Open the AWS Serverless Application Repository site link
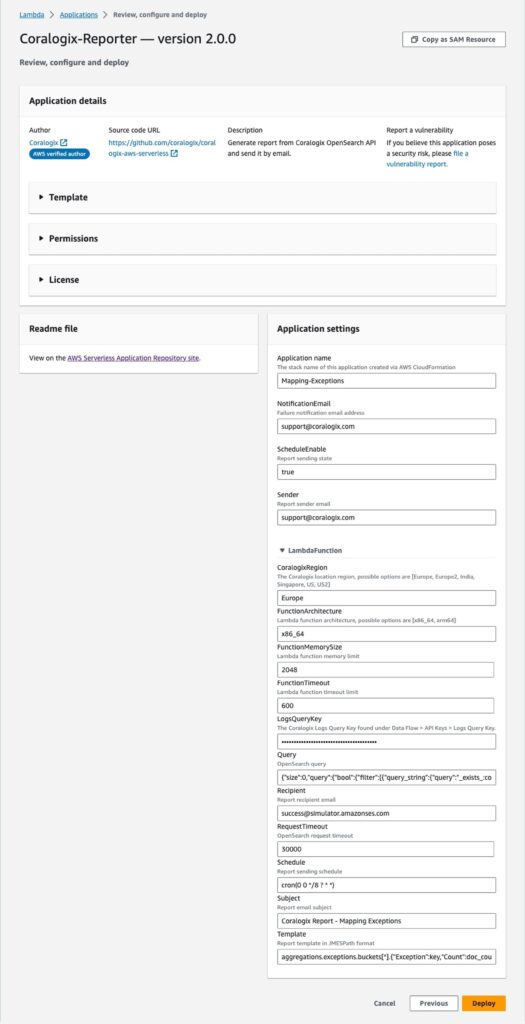The image size is (525, 1024). (x=133, y=358)
